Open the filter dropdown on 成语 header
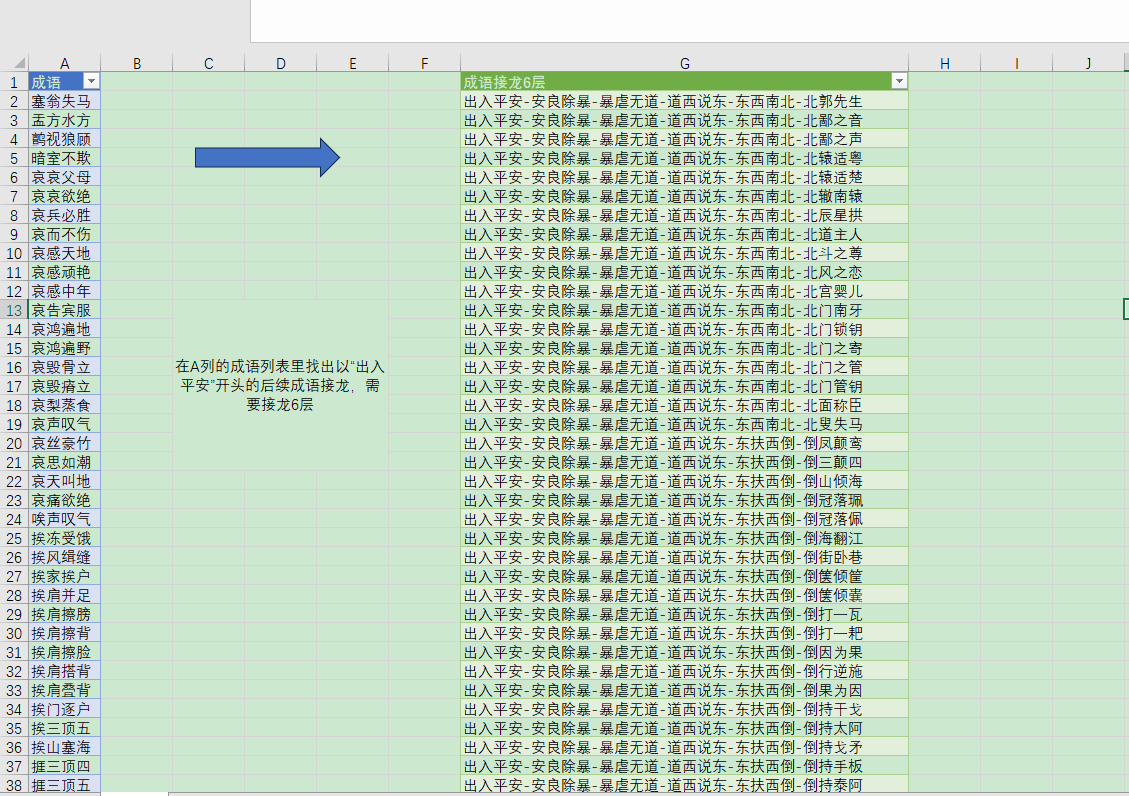This screenshot has width=1129, height=796. click(x=91, y=81)
